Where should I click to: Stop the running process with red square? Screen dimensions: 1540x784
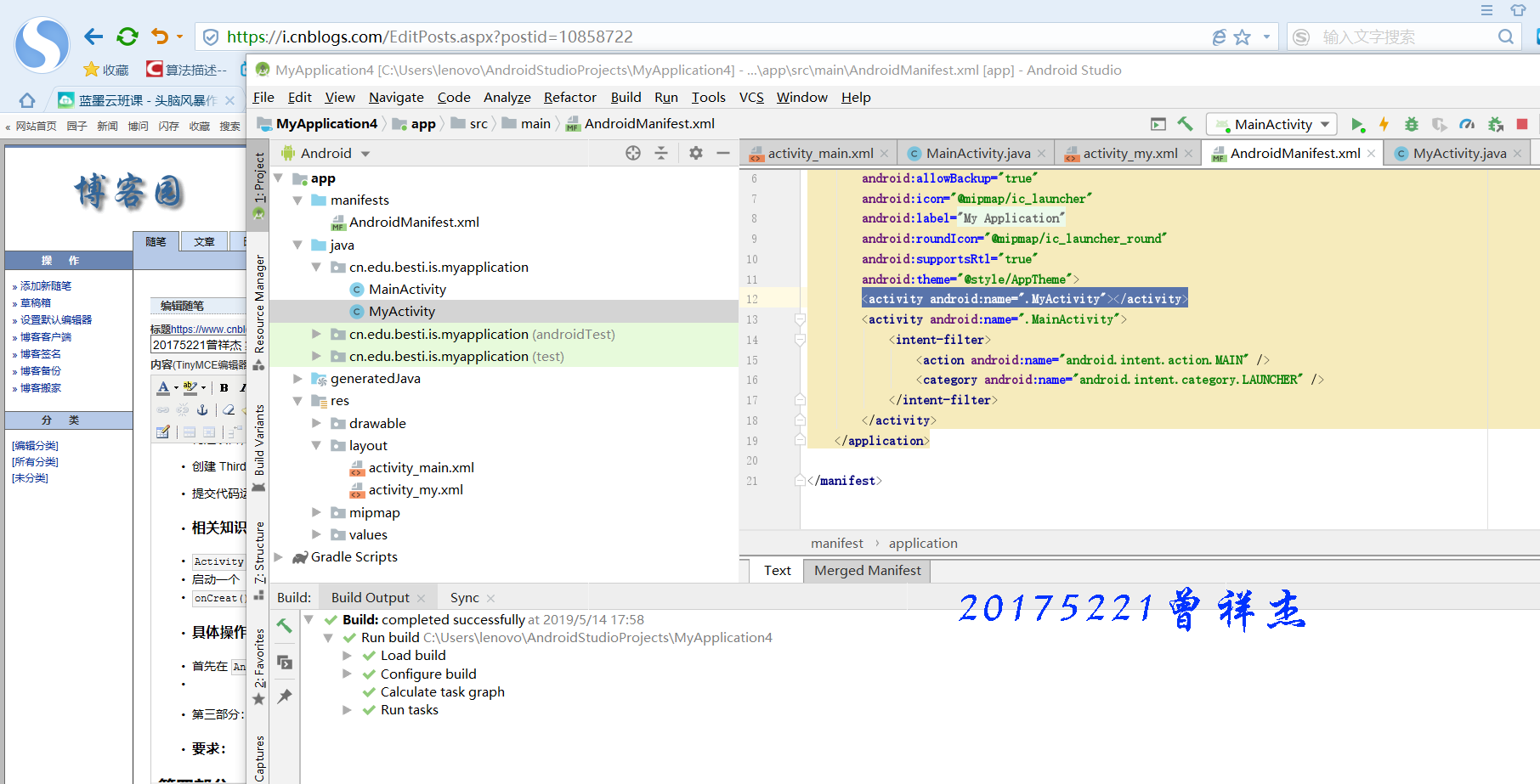pos(1522,125)
